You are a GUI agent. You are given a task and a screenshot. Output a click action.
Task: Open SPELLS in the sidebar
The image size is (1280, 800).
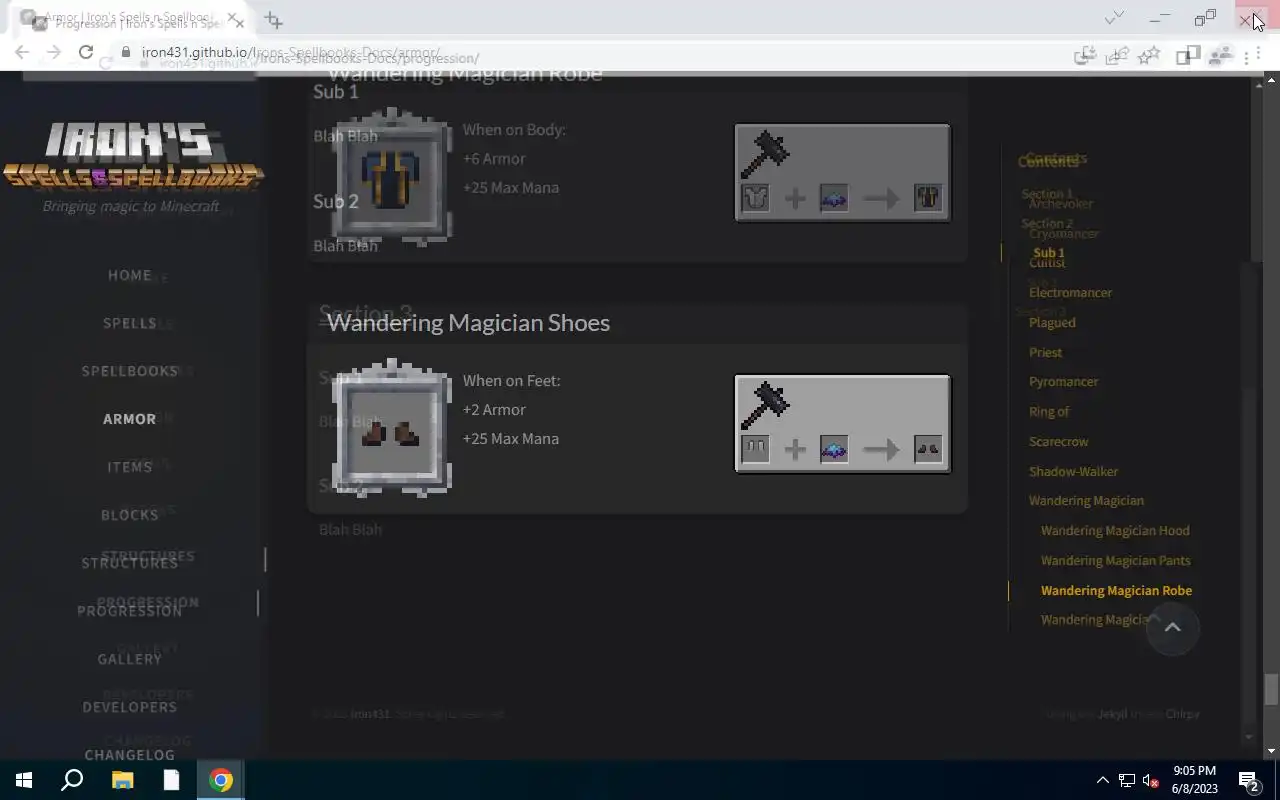[x=130, y=323]
